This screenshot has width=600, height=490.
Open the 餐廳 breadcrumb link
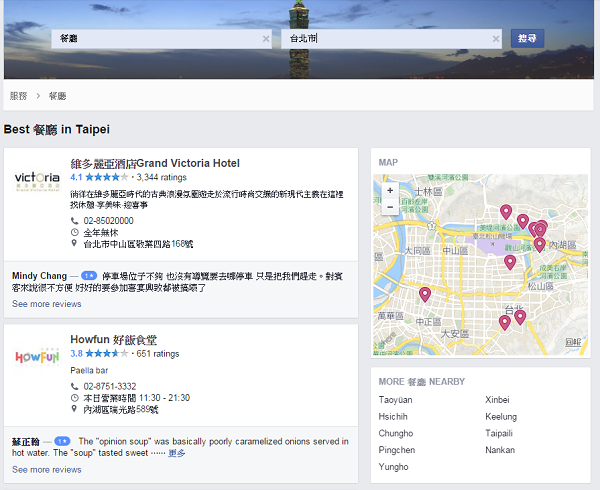point(57,96)
